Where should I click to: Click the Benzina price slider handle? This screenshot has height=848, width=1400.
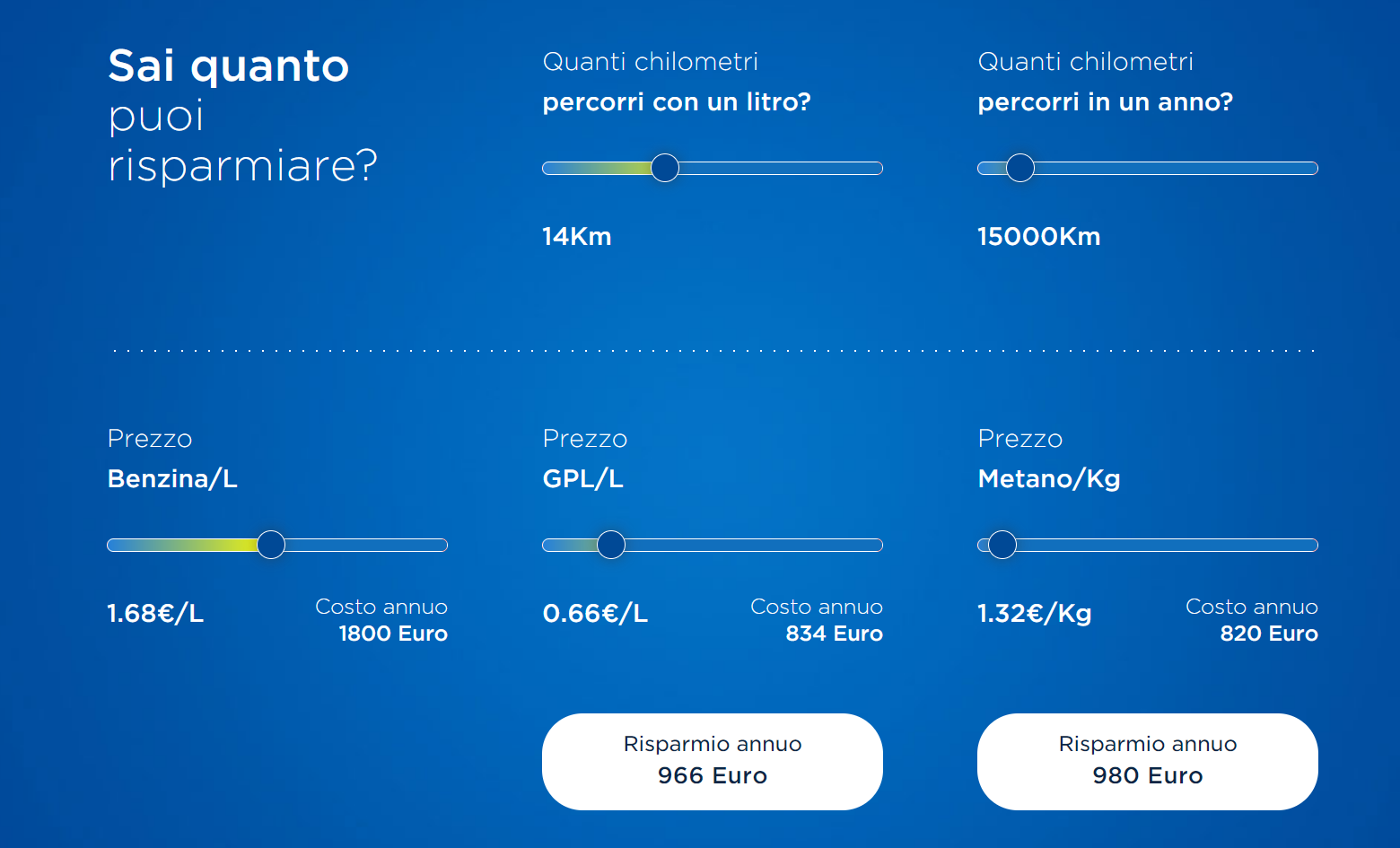click(271, 545)
